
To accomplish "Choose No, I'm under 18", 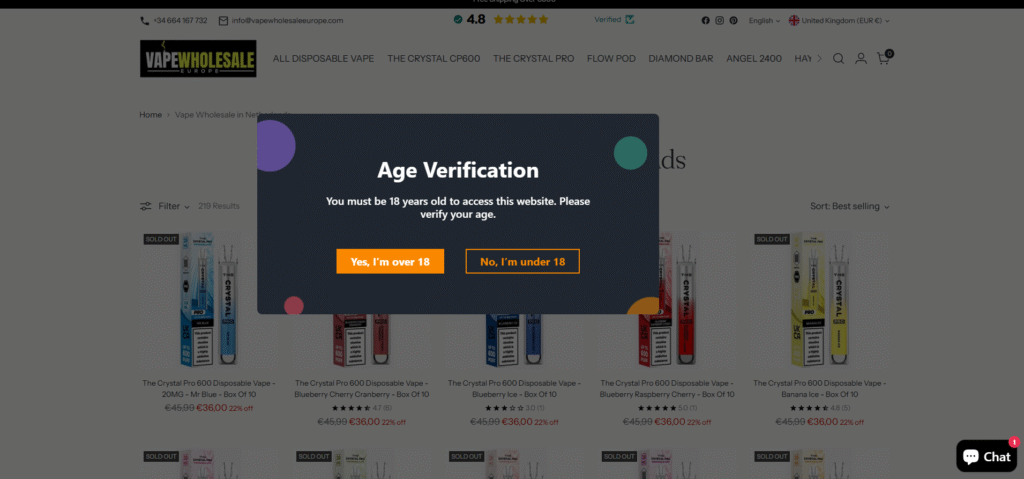I will pos(522,261).
